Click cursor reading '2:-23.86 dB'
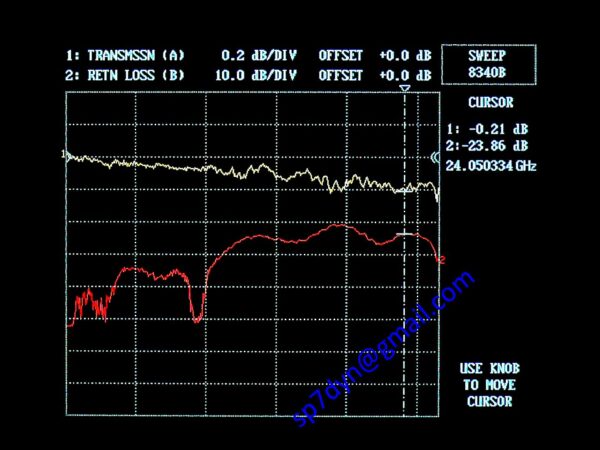The height and width of the screenshot is (450, 600). pyautogui.click(x=487, y=146)
